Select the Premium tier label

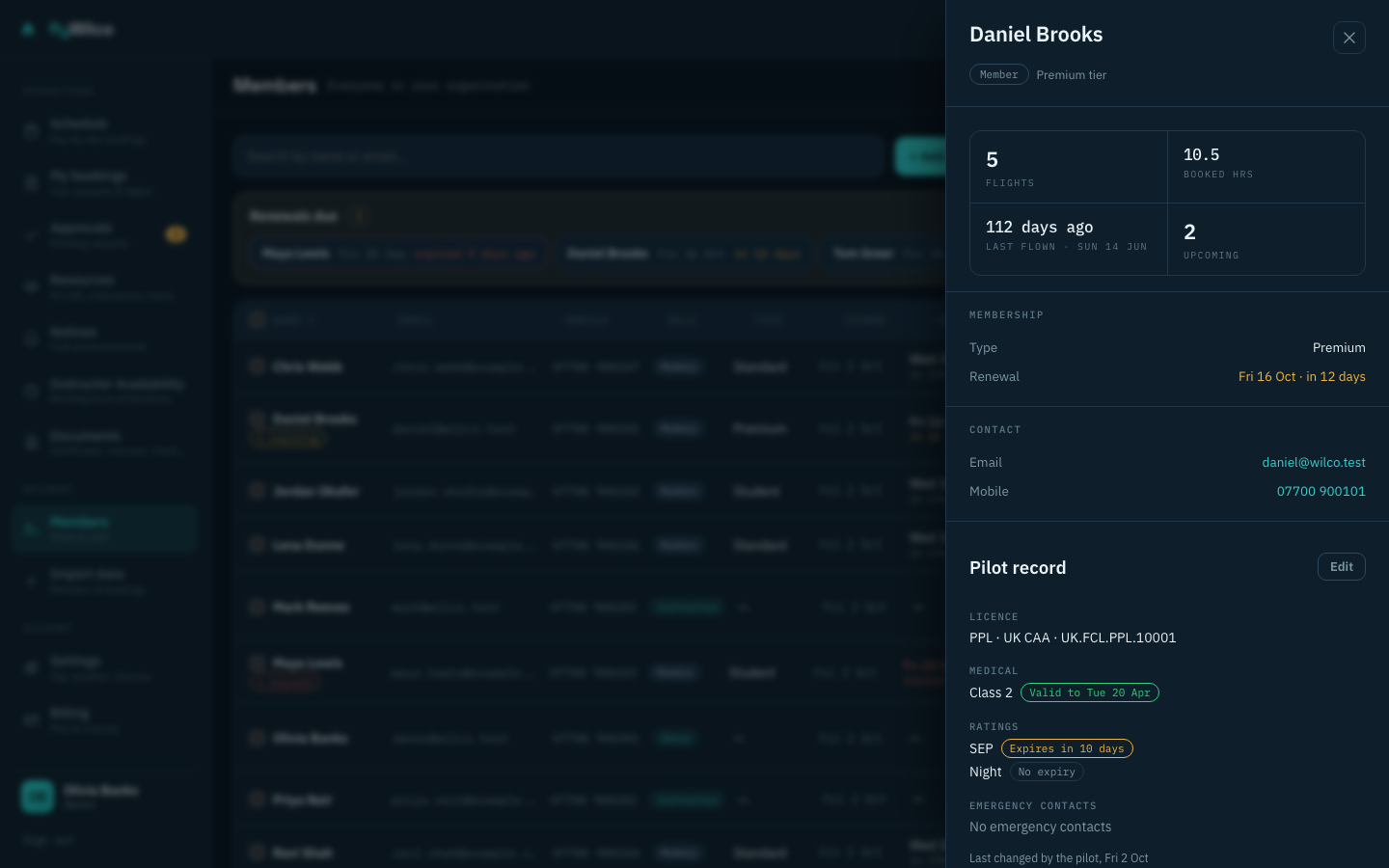(1071, 75)
